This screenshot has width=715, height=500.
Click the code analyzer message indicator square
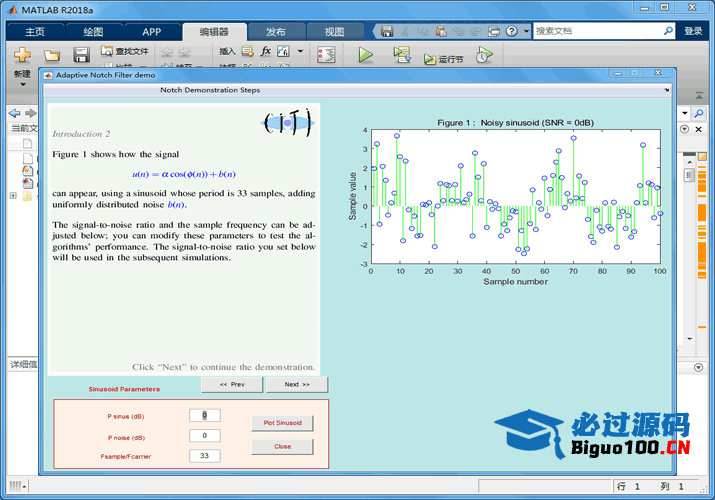702,156
